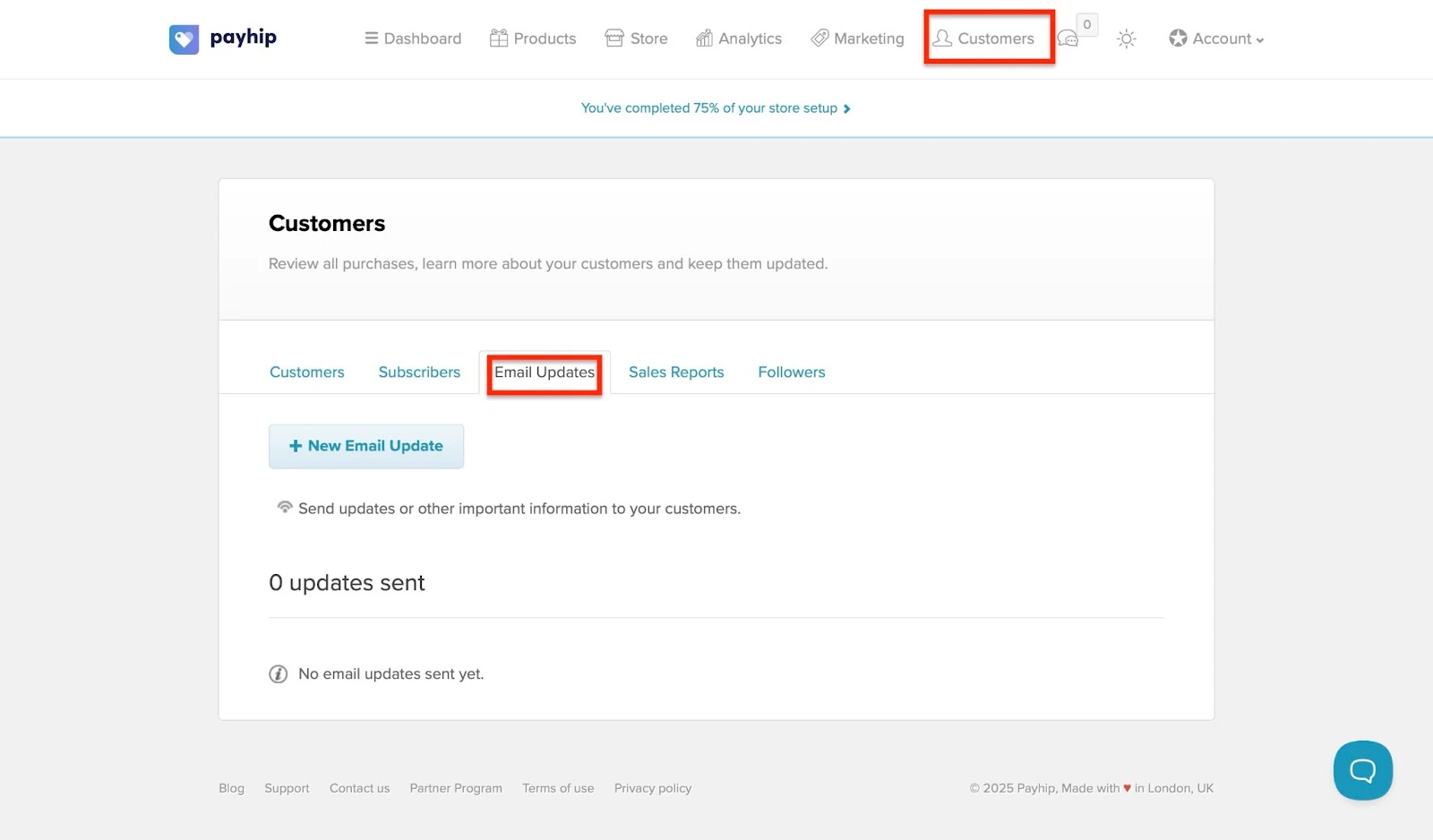Create a New Email Update
The width and height of the screenshot is (1433, 840).
point(366,446)
